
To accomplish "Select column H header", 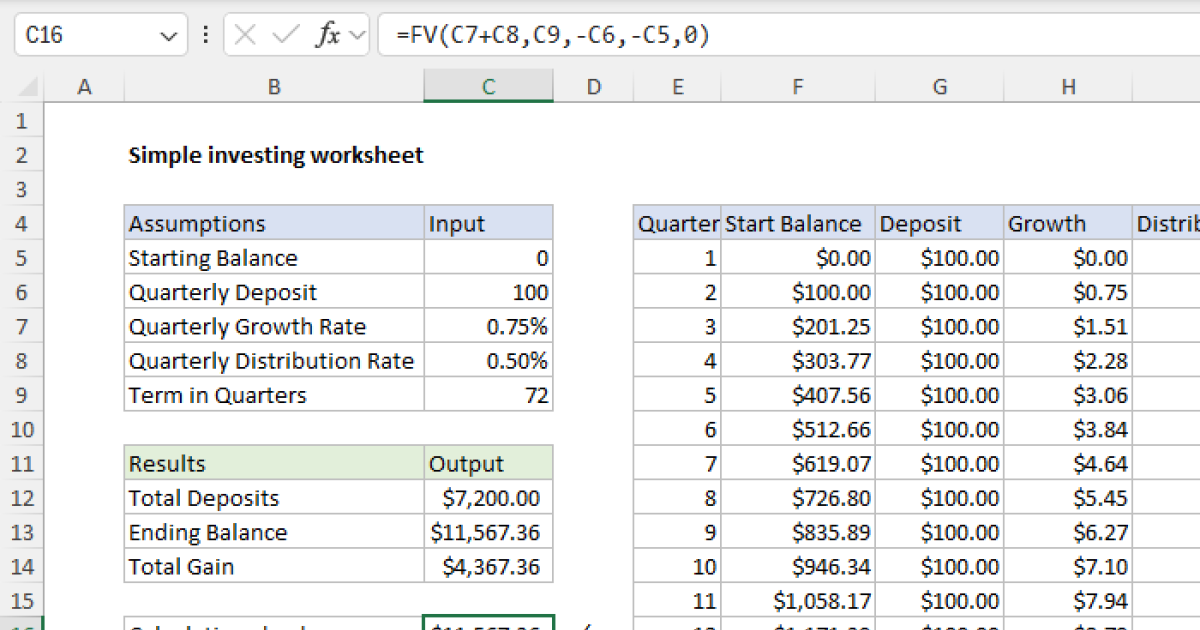I will point(1068,87).
